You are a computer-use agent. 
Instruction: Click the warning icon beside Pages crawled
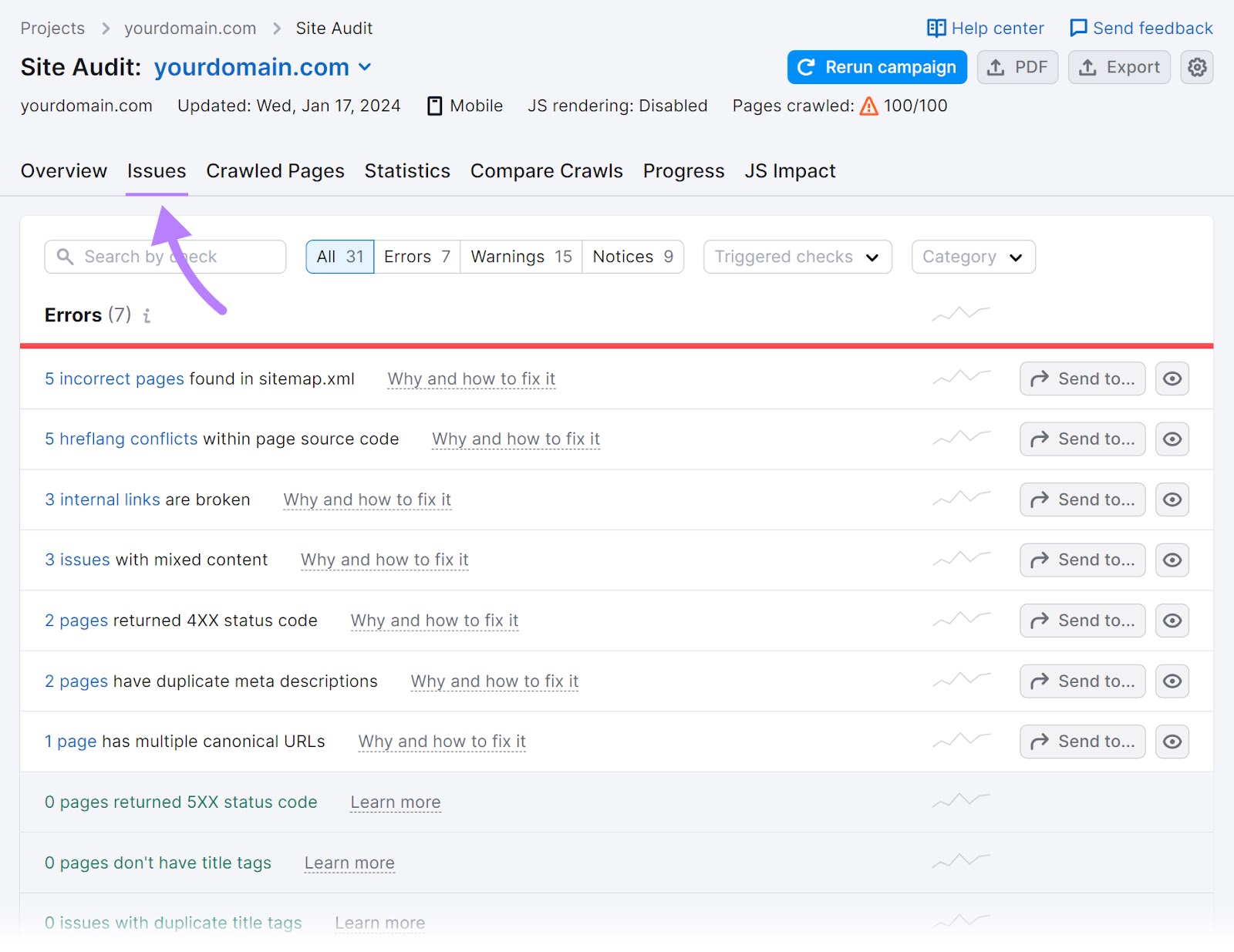(x=868, y=106)
